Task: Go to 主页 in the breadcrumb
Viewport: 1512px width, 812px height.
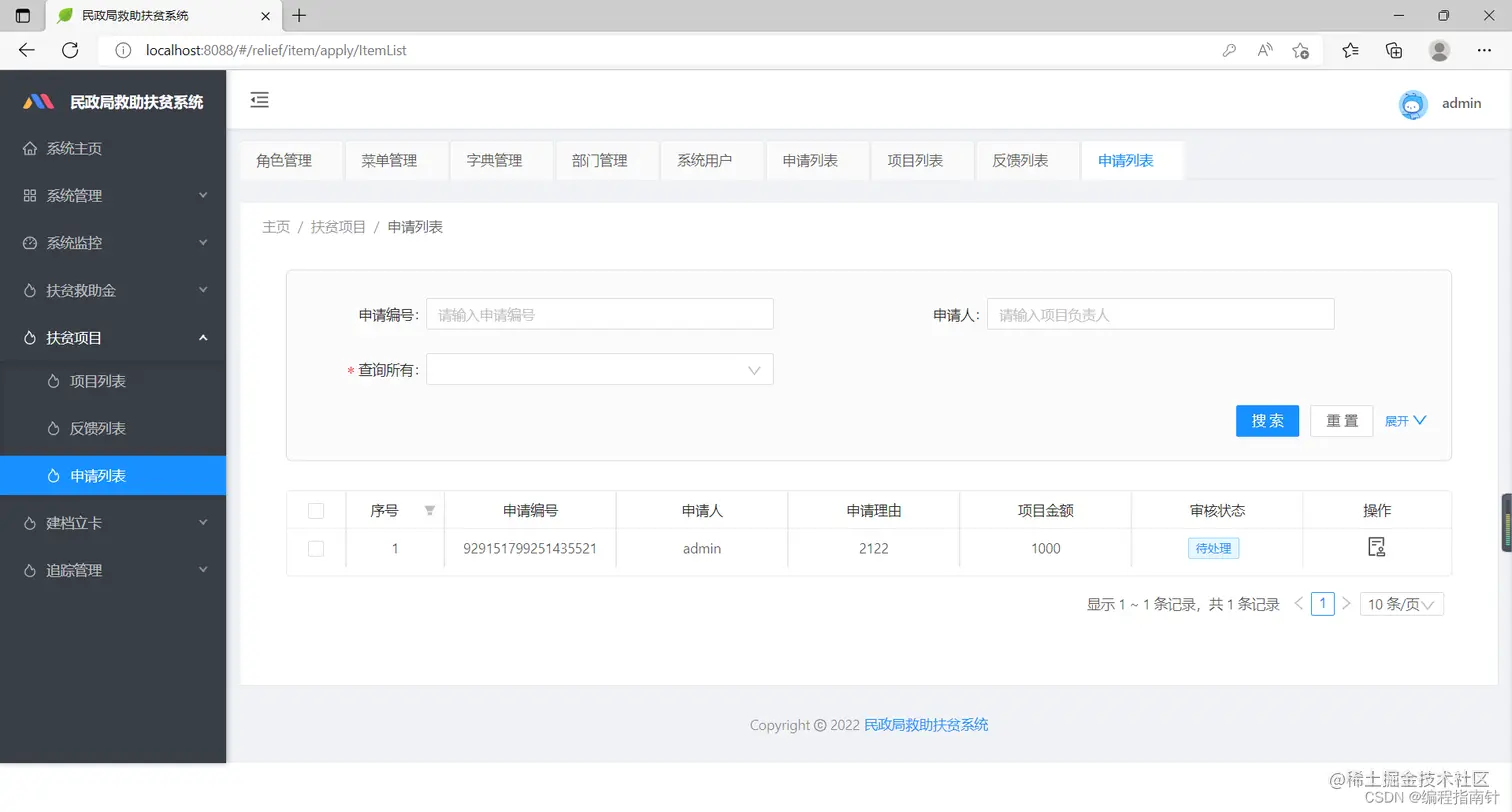Action: [276, 227]
